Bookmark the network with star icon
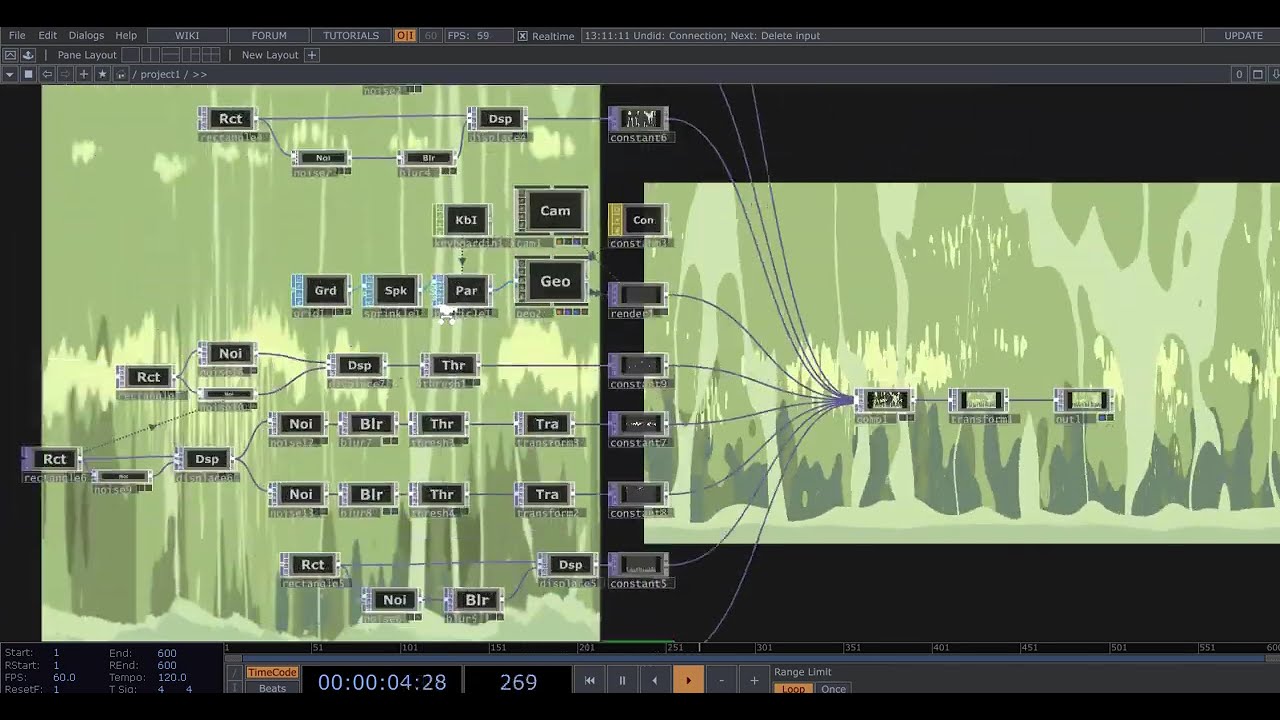 coord(102,74)
